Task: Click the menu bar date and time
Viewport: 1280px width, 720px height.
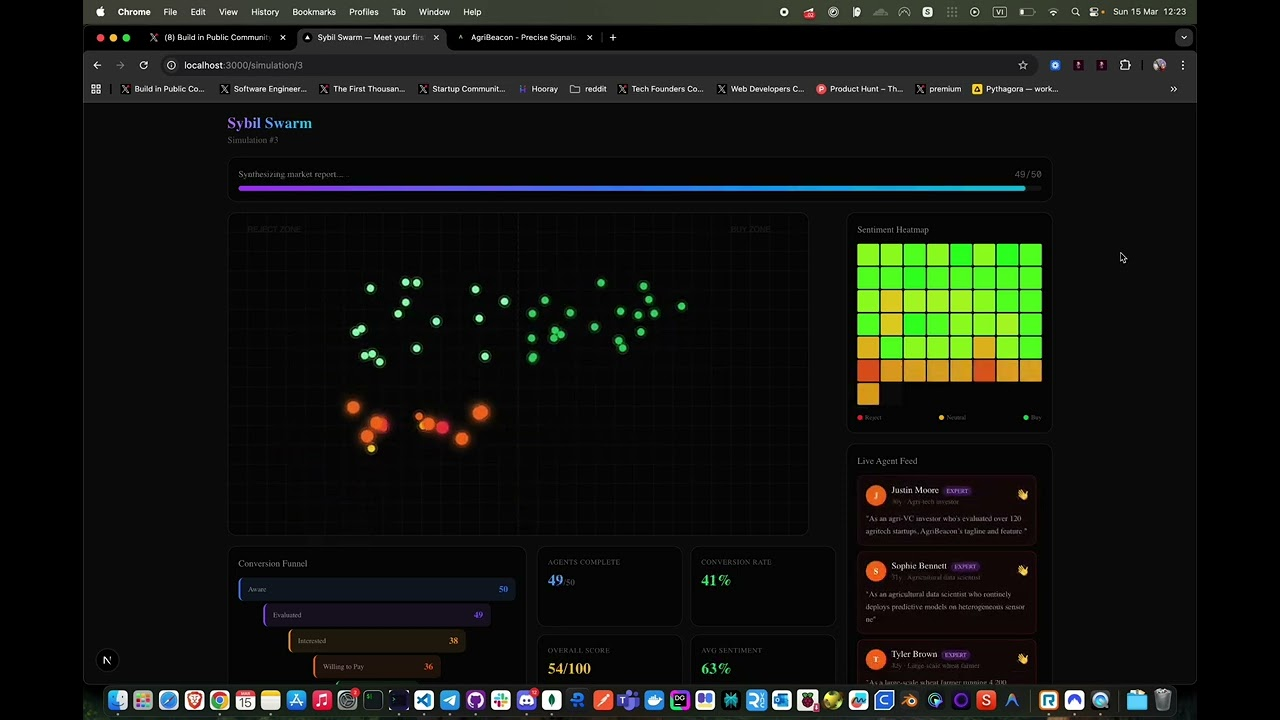Action: (x=1149, y=12)
